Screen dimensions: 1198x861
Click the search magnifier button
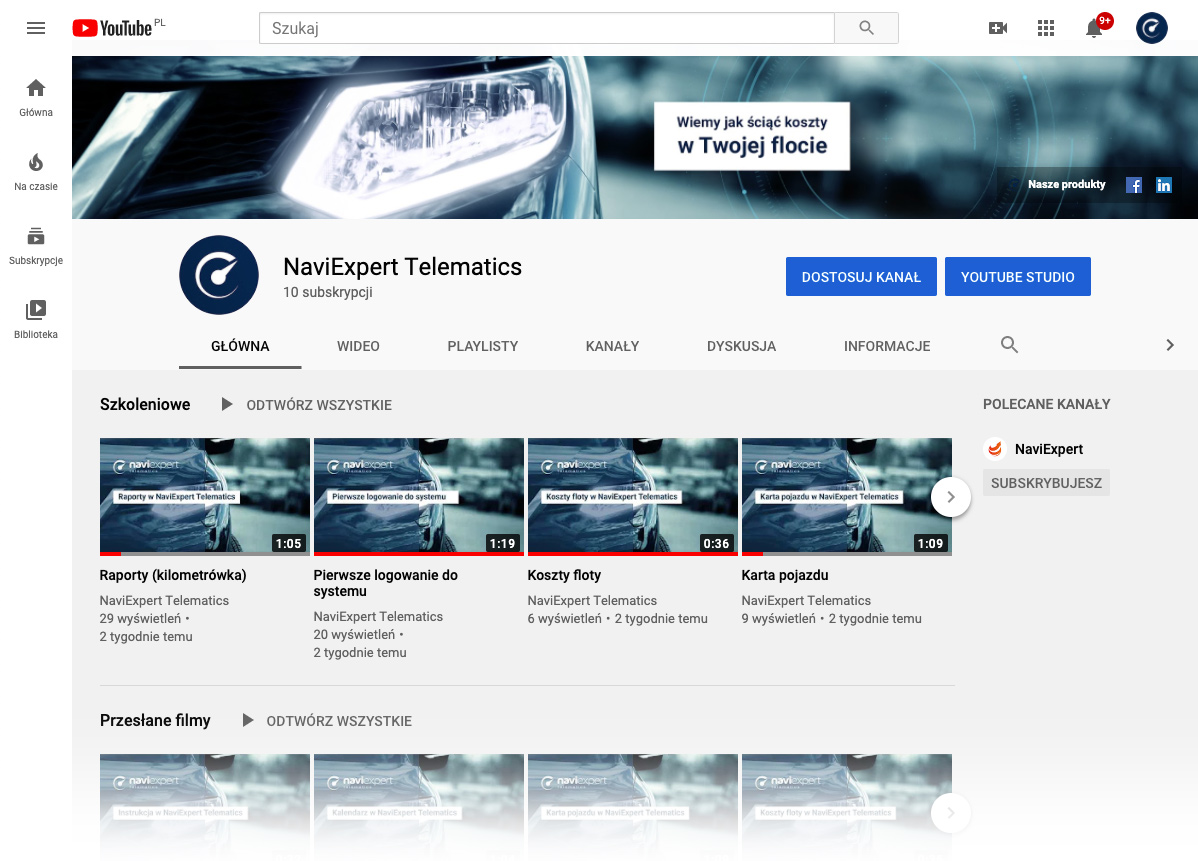866,28
